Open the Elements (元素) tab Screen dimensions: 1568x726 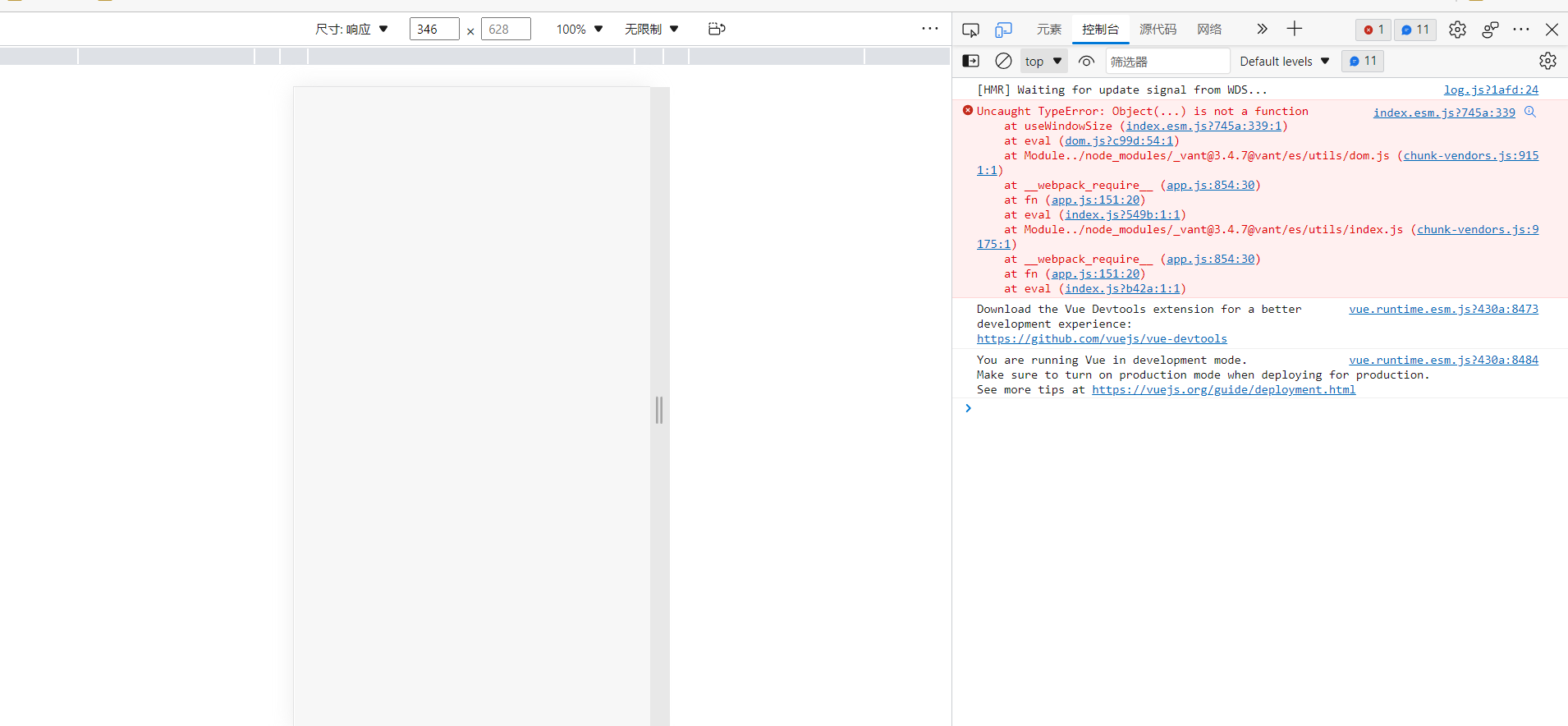tap(1048, 30)
